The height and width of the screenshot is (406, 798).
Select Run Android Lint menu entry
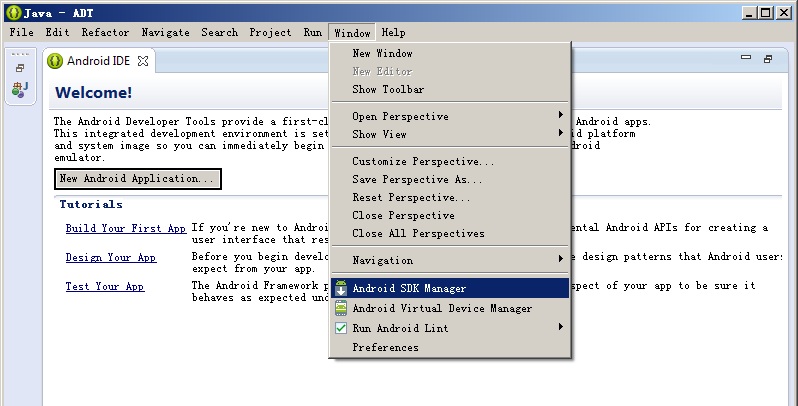coord(450,328)
